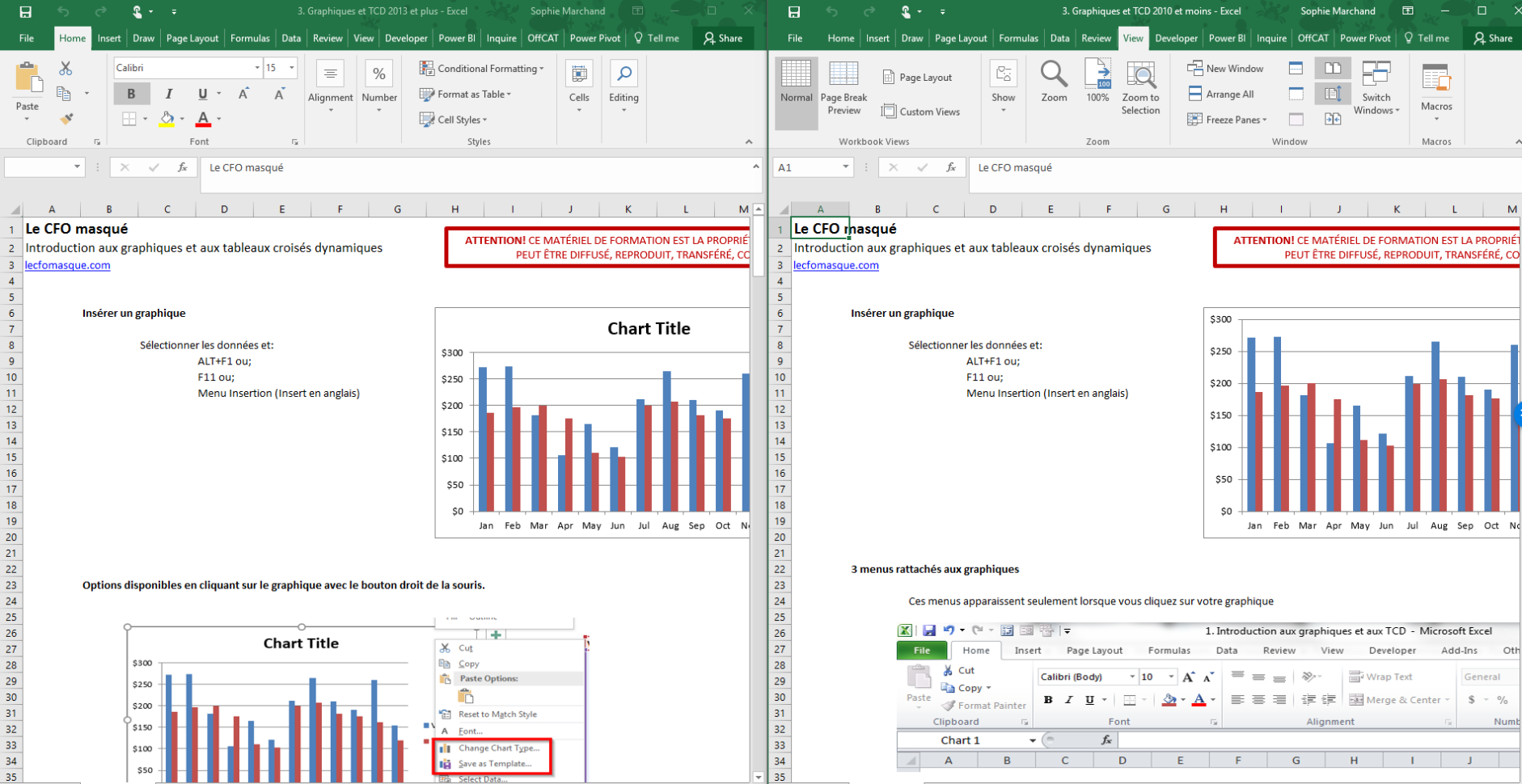Toggle Bold formatting
This screenshot has width=1522, height=784.
[x=131, y=93]
